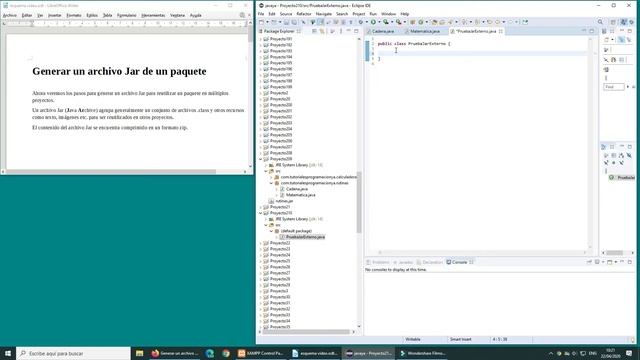Open the Herramientas menu in LibreOffice Writer
Image resolution: width=640 pixels, height=360 pixels.
coord(153,15)
